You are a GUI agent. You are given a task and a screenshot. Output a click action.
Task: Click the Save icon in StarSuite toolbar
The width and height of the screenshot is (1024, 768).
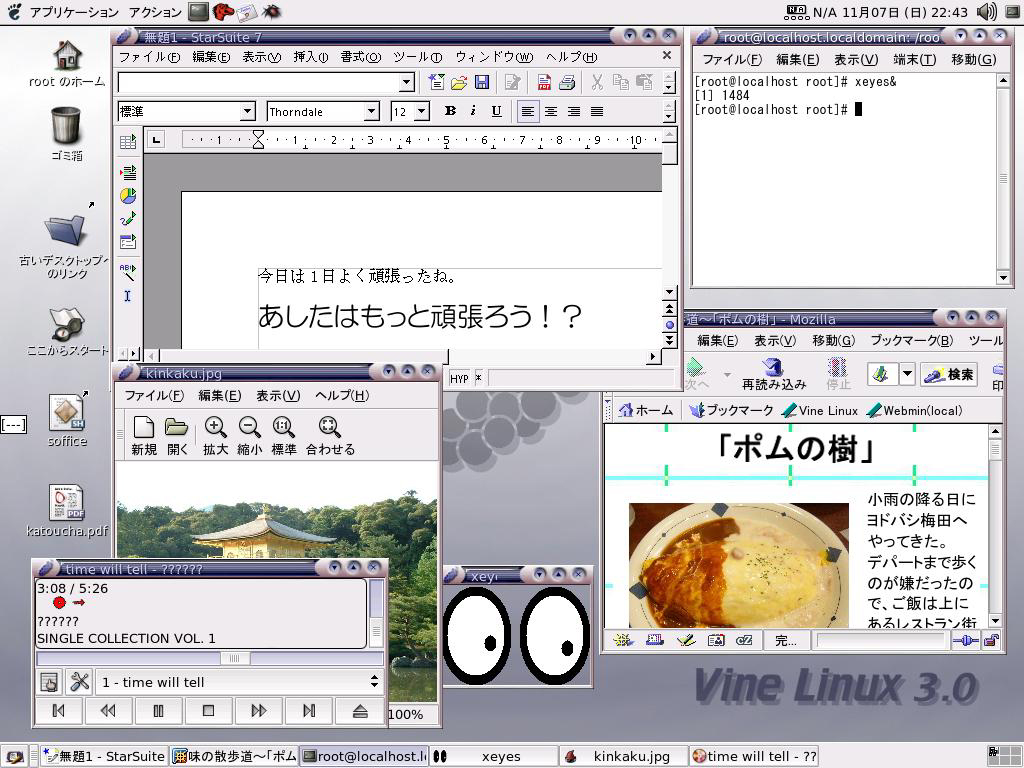pos(481,82)
